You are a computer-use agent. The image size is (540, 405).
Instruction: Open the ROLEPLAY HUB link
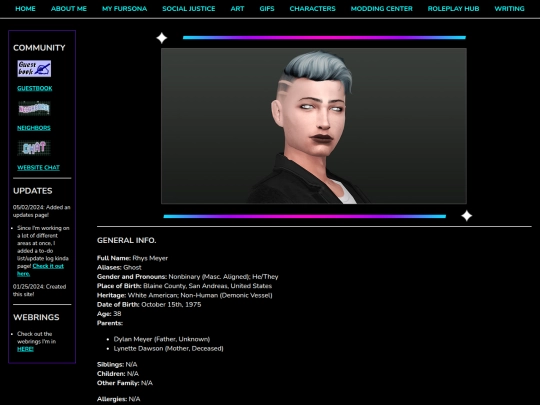point(453,9)
